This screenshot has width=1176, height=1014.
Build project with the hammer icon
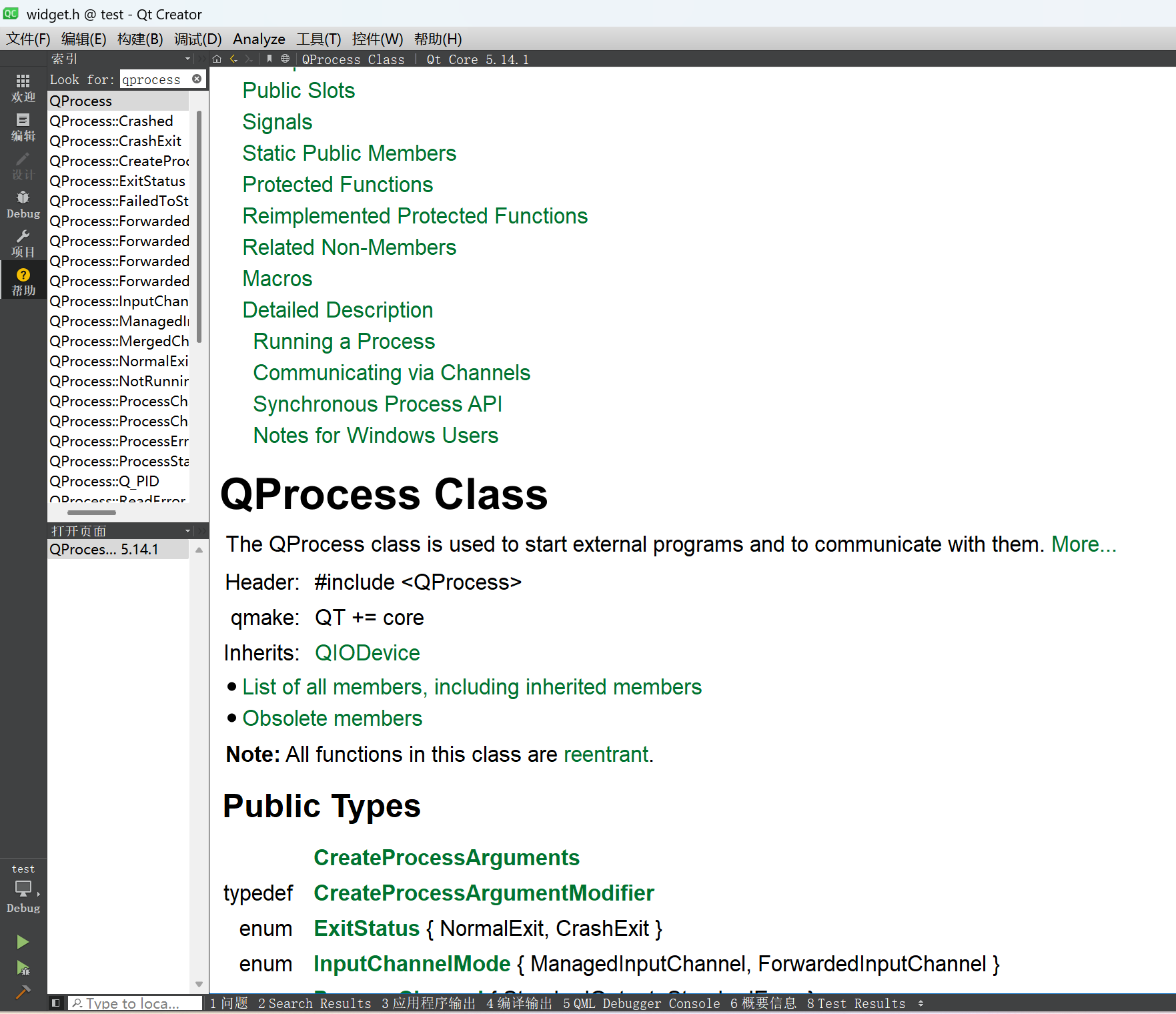[23, 992]
